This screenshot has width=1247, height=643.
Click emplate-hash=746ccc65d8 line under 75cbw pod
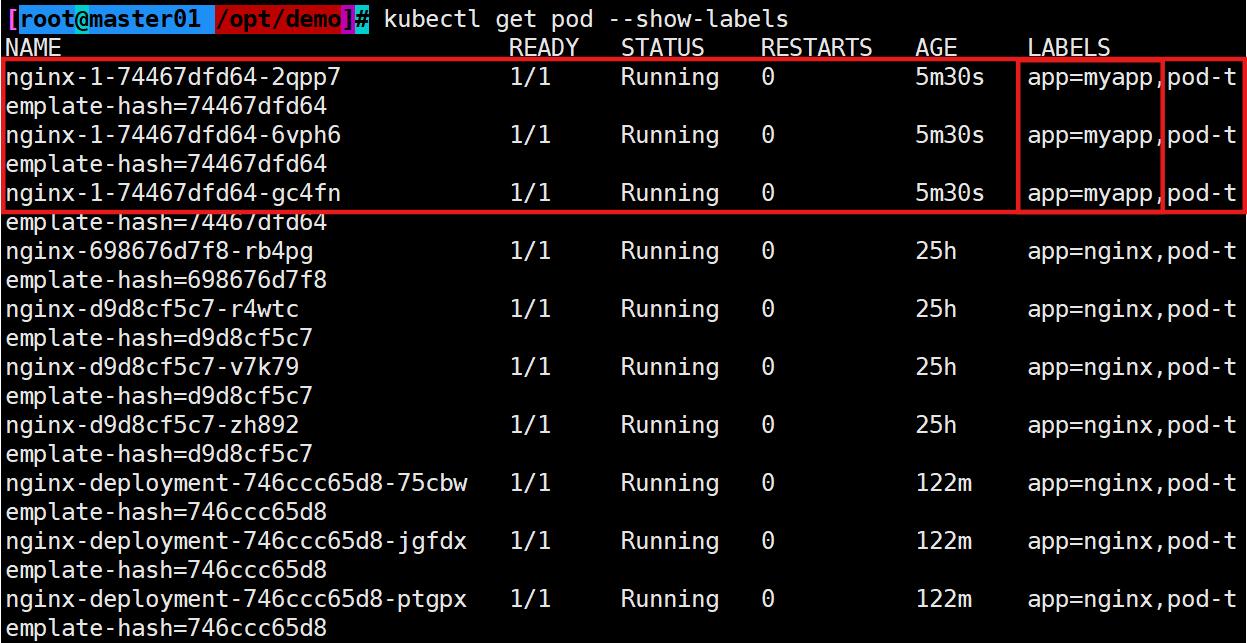166,512
